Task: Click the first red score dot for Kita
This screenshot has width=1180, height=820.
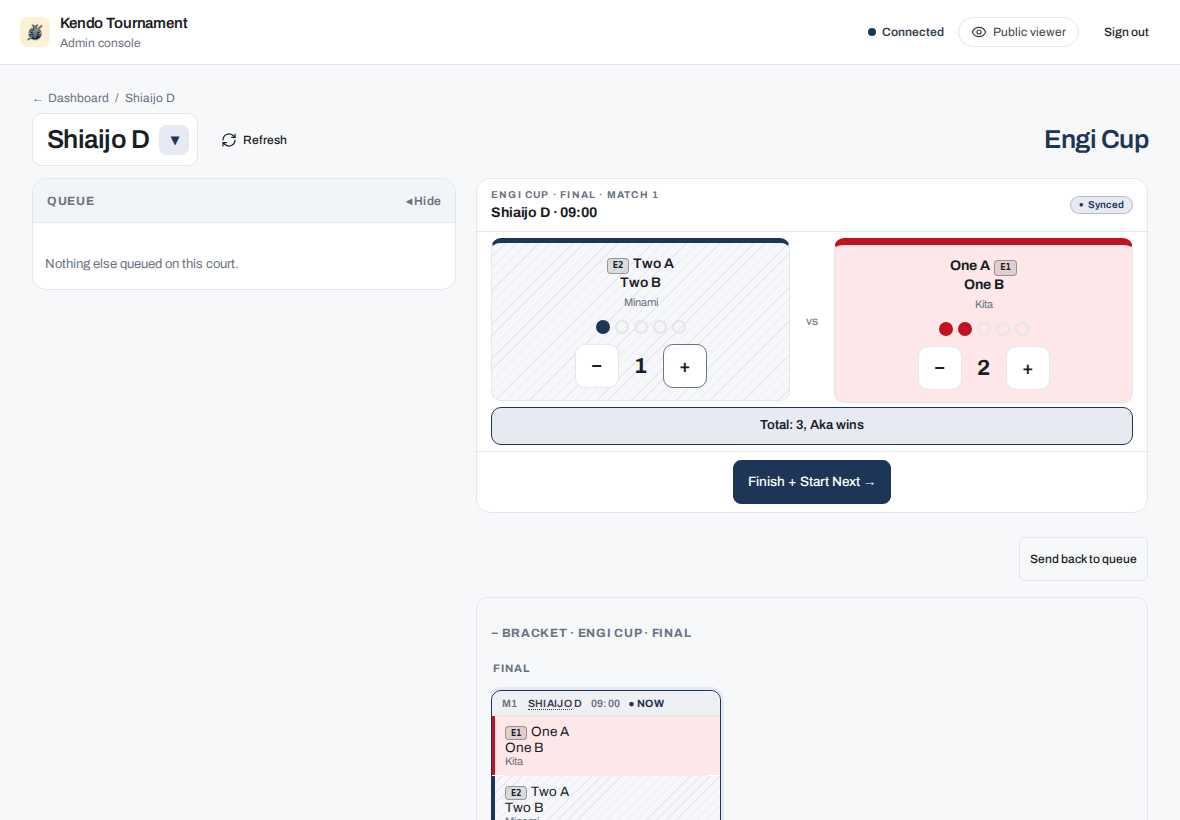Action: click(946, 329)
